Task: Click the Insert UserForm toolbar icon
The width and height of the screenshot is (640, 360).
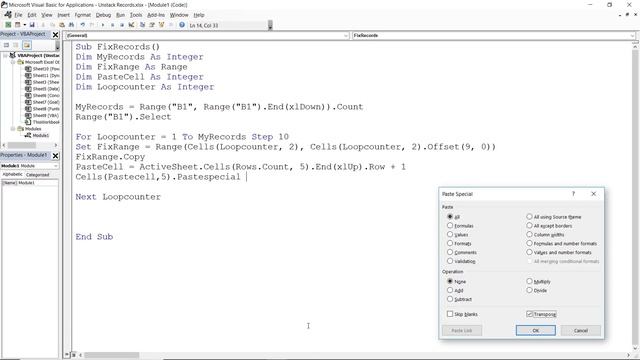Action: tap(17, 25)
